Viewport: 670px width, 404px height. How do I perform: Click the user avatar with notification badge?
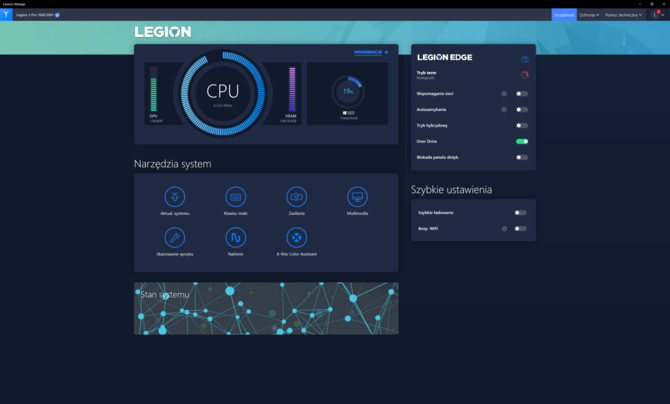point(655,15)
